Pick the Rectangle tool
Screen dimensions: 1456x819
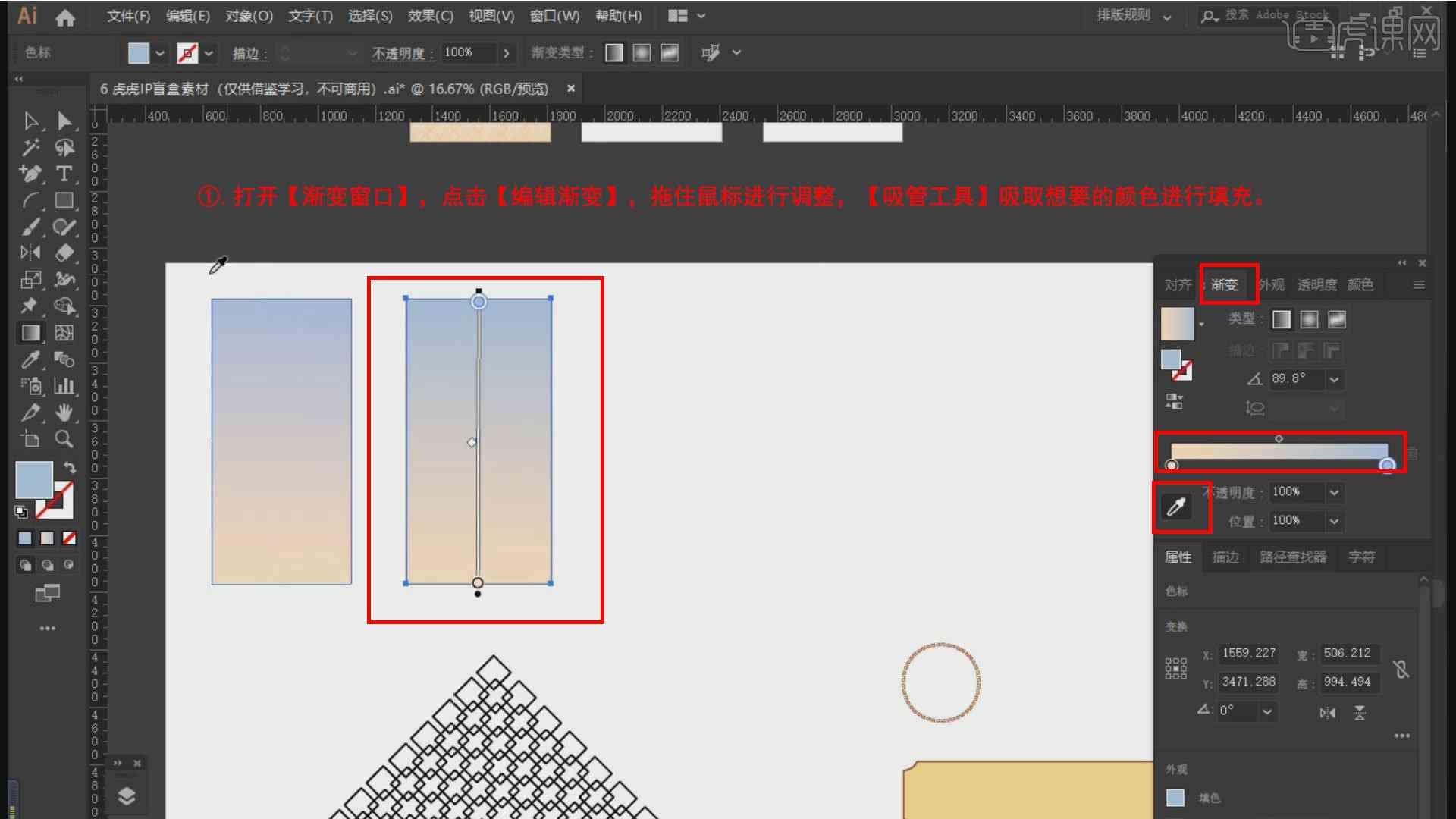pyautogui.click(x=64, y=200)
